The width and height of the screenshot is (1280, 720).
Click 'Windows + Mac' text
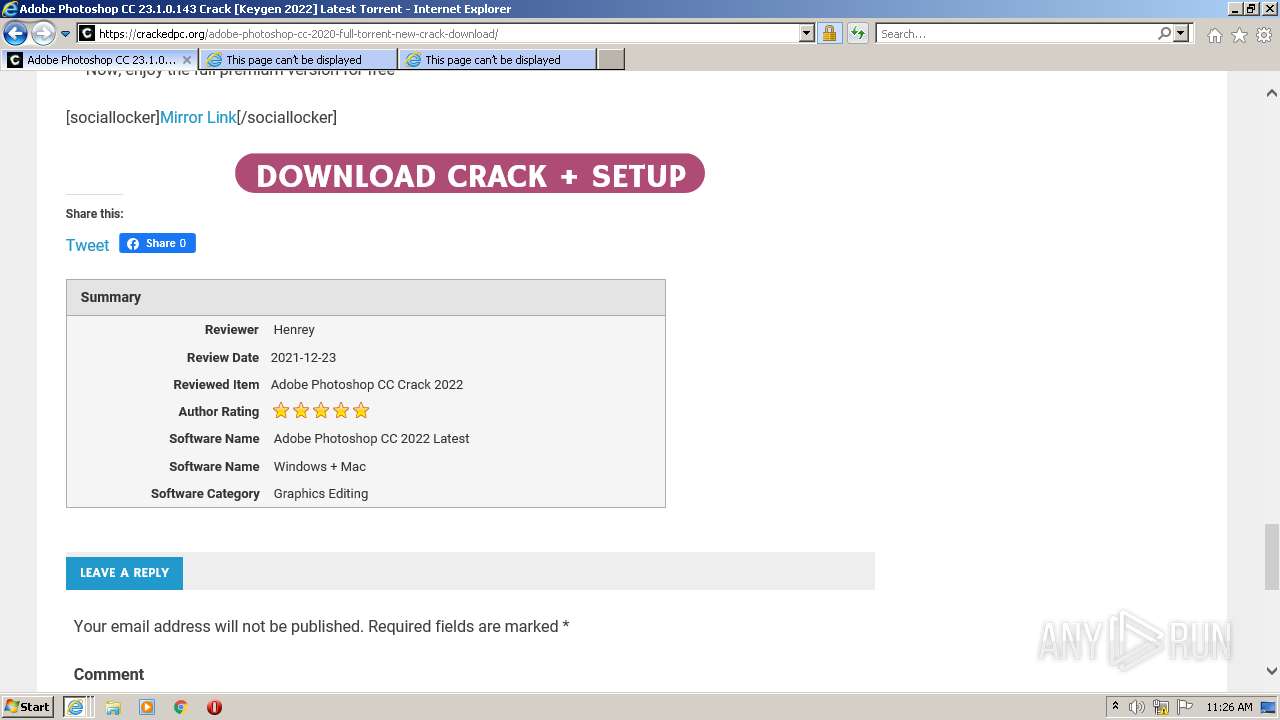pos(320,467)
